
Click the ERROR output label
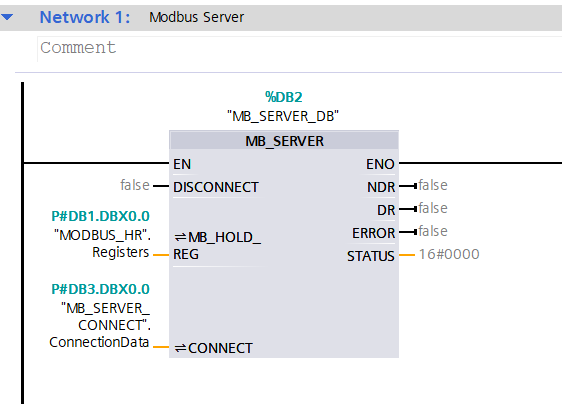click(x=373, y=233)
